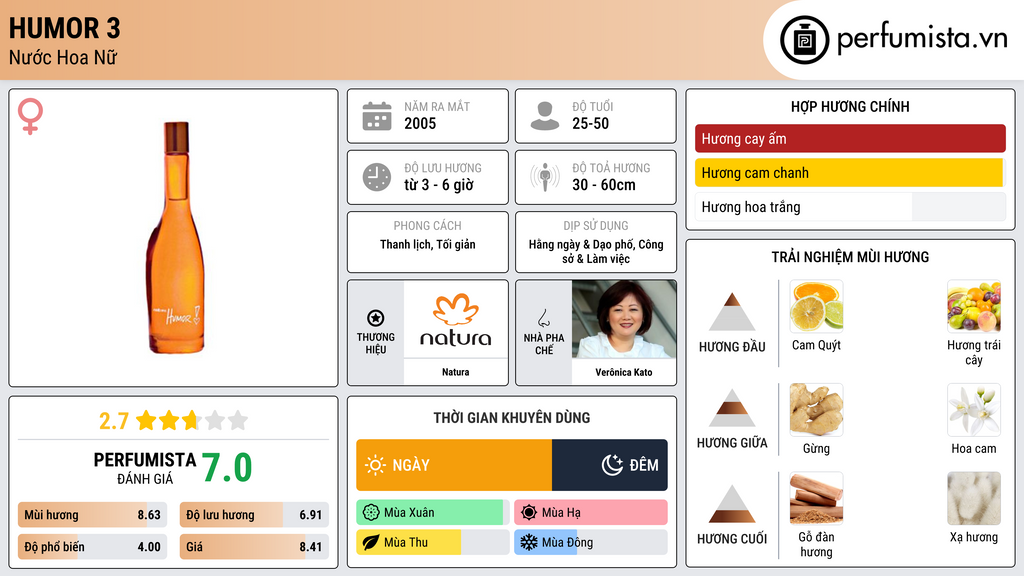Viewport: 1024px width, 576px height.
Task: Click the Hương đầu pyramid icon
Action: [x=732, y=312]
